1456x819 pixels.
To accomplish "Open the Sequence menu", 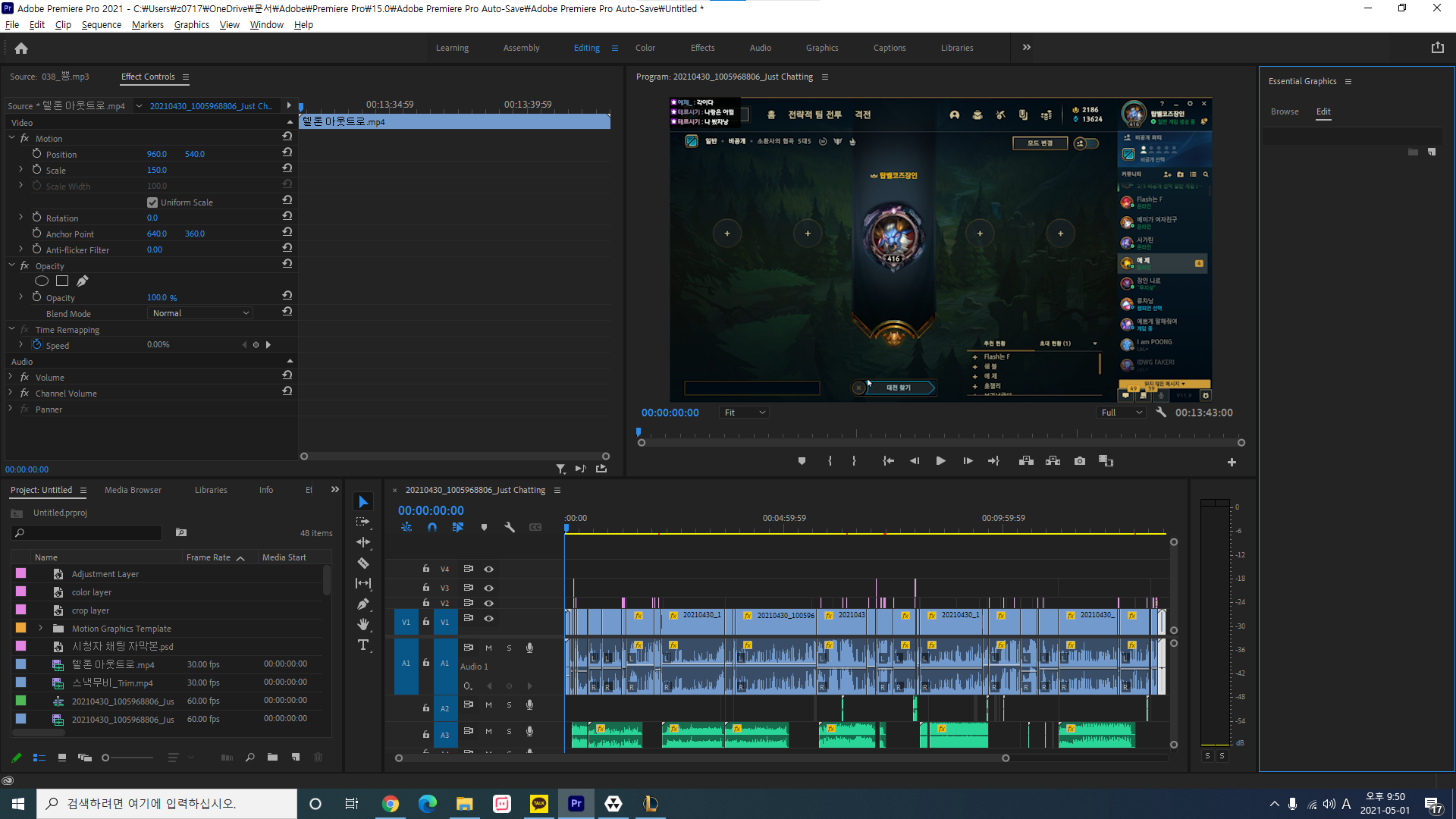I will pos(102,25).
